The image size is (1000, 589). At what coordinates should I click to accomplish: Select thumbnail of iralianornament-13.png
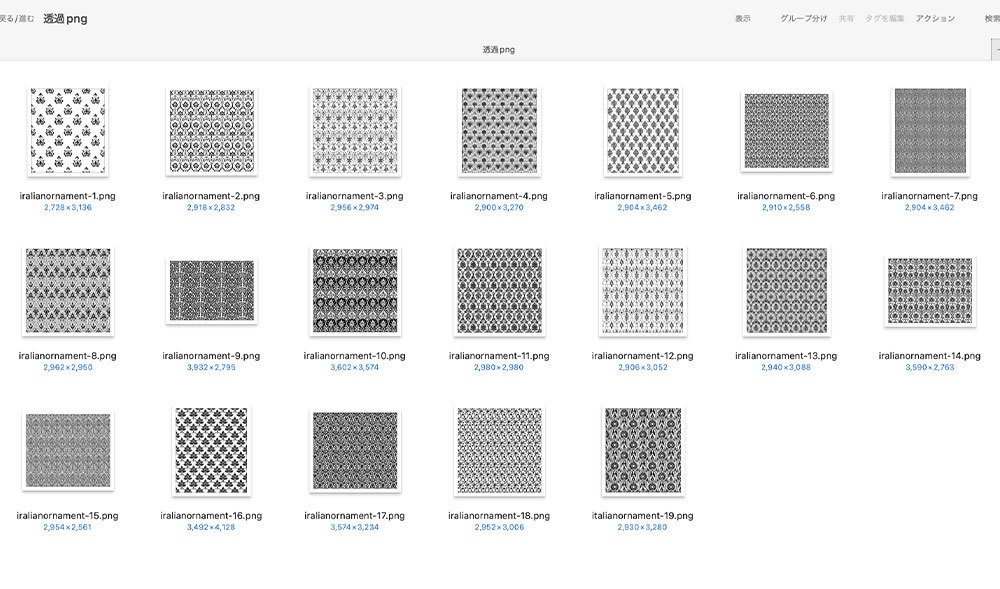point(786,291)
